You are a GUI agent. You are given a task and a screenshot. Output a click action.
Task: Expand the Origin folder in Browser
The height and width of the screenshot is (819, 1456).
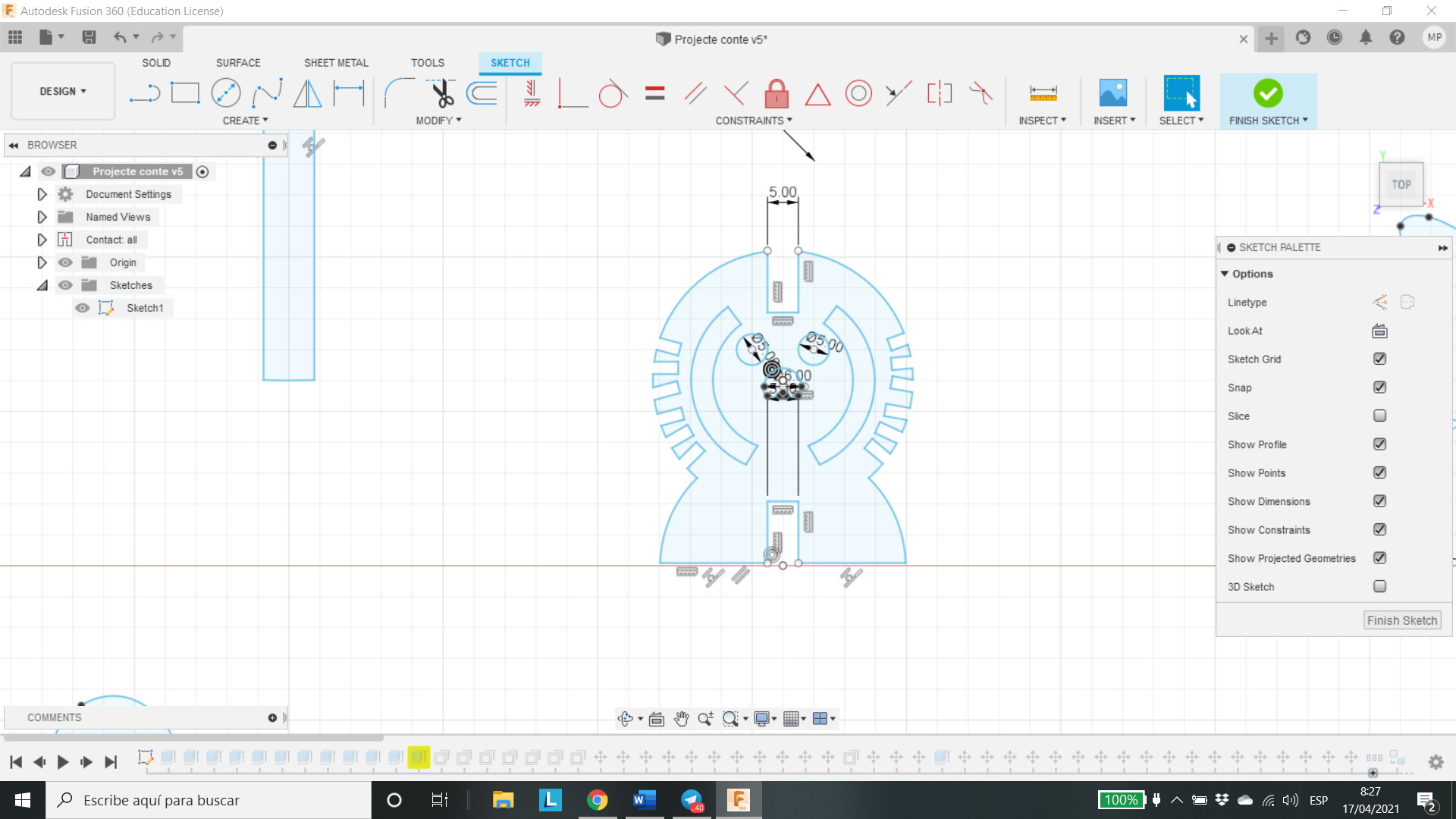coord(42,262)
